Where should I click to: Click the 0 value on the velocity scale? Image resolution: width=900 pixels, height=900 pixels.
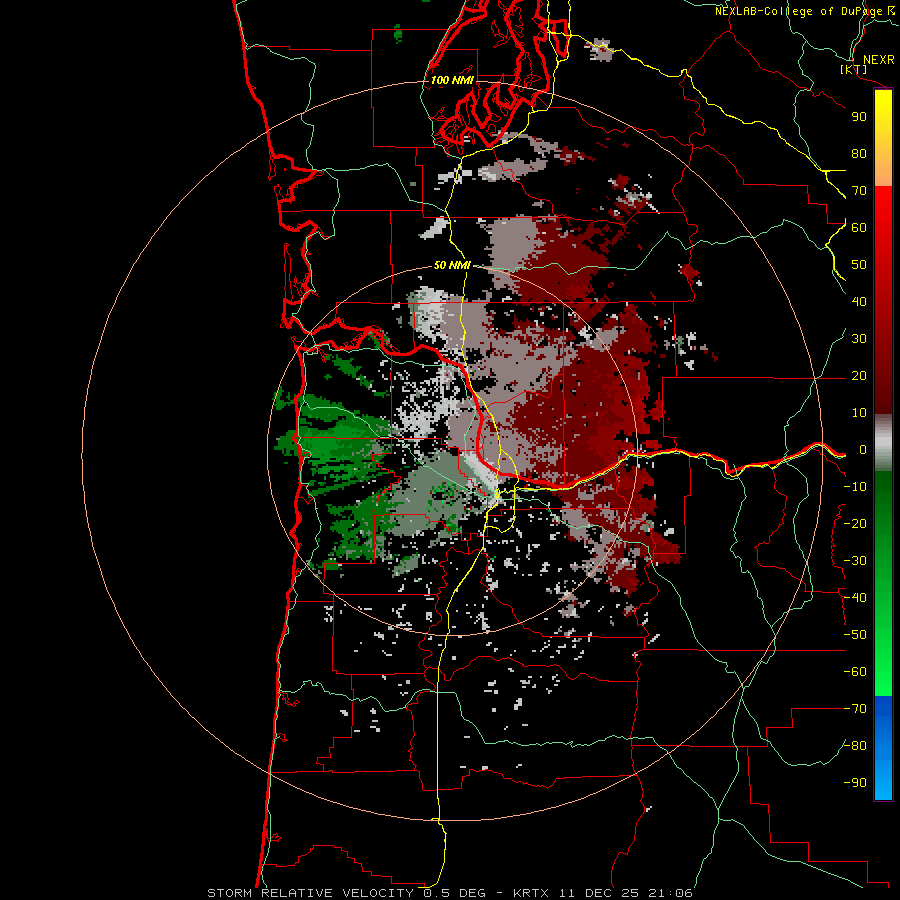[x=863, y=450]
